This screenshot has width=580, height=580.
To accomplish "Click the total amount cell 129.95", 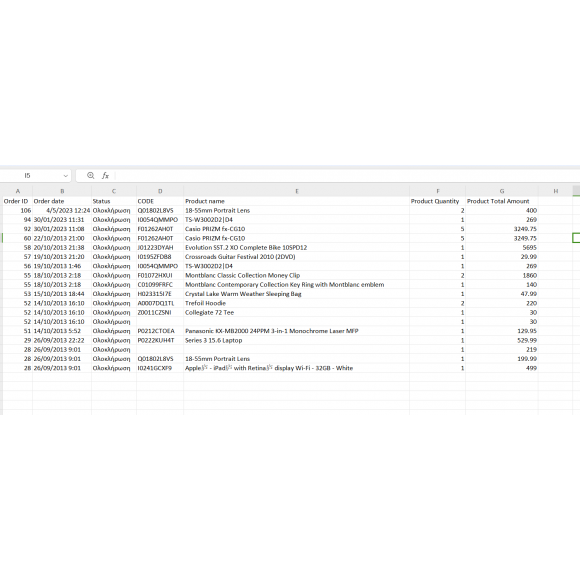I will click(x=502, y=331).
